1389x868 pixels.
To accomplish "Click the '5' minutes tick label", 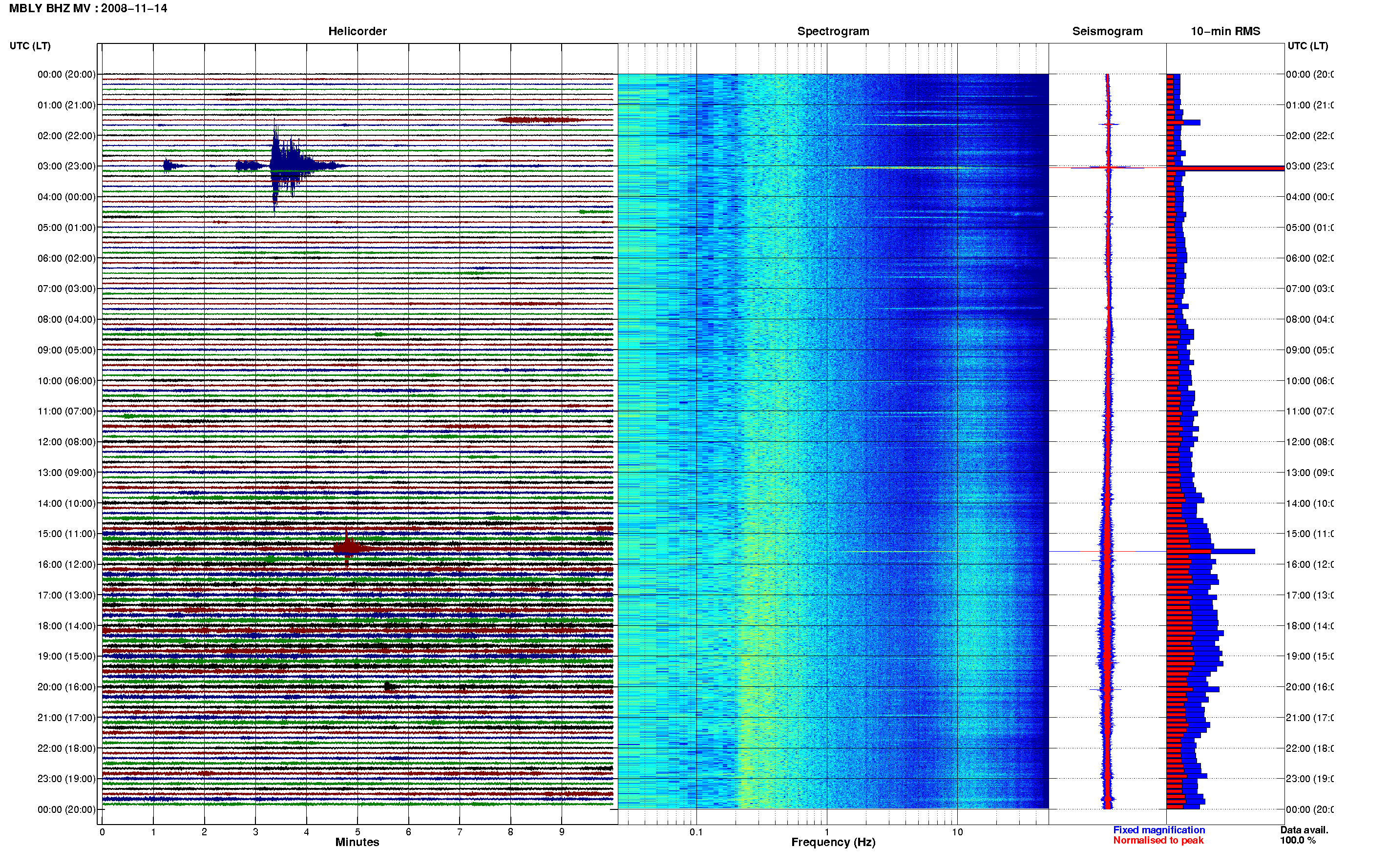I will point(357,832).
